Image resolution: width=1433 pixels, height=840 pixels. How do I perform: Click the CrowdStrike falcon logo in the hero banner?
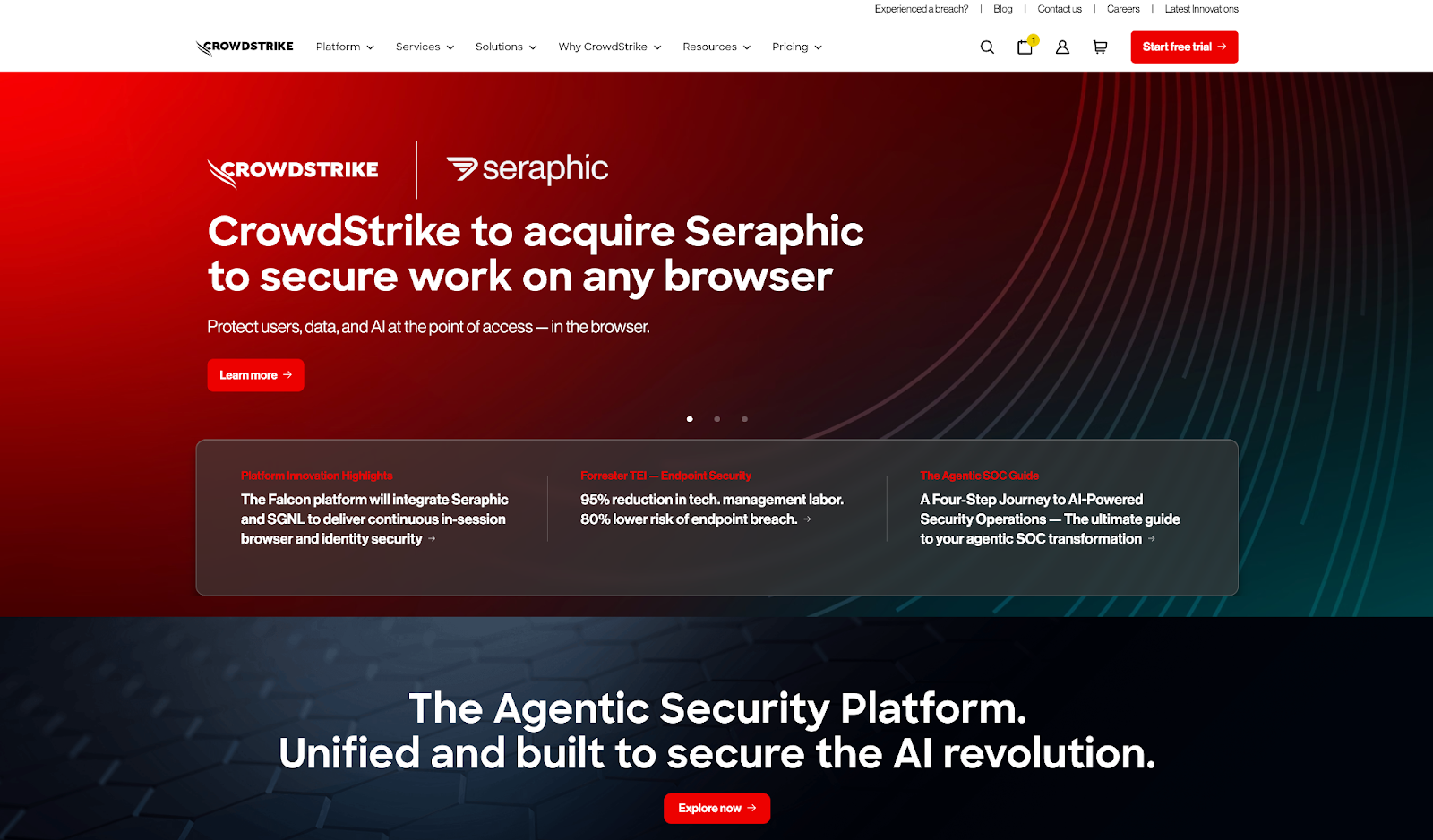[292, 170]
